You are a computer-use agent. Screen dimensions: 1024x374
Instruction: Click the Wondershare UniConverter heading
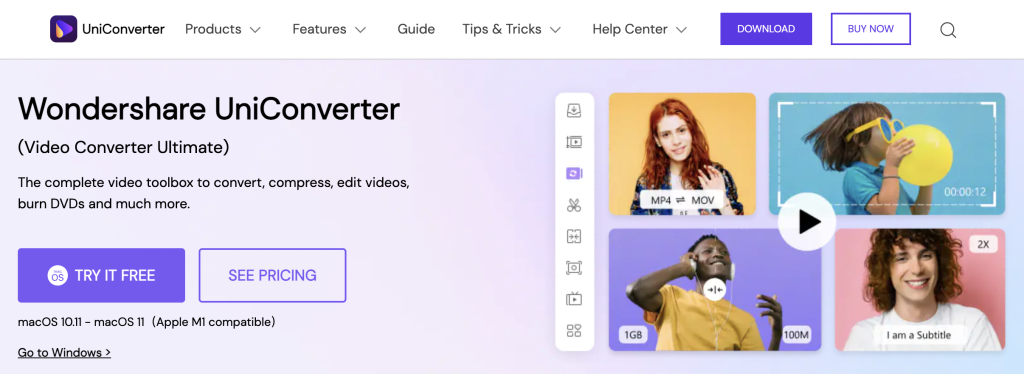tap(209, 108)
